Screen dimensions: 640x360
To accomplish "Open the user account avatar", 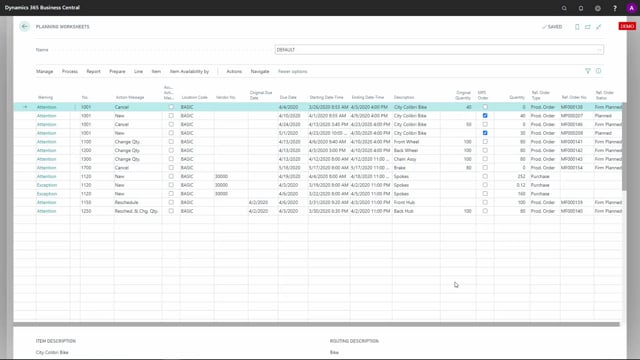I will click(x=631, y=8).
